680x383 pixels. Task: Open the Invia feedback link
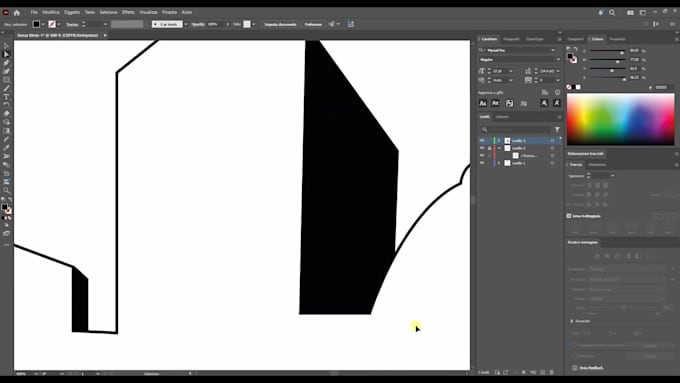pyautogui.click(x=592, y=368)
